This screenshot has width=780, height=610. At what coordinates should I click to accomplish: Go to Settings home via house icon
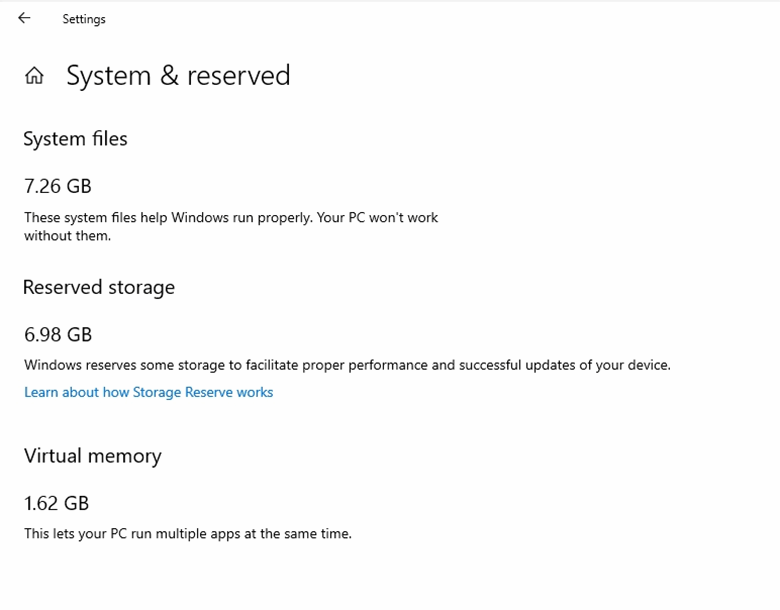[x=35, y=76]
